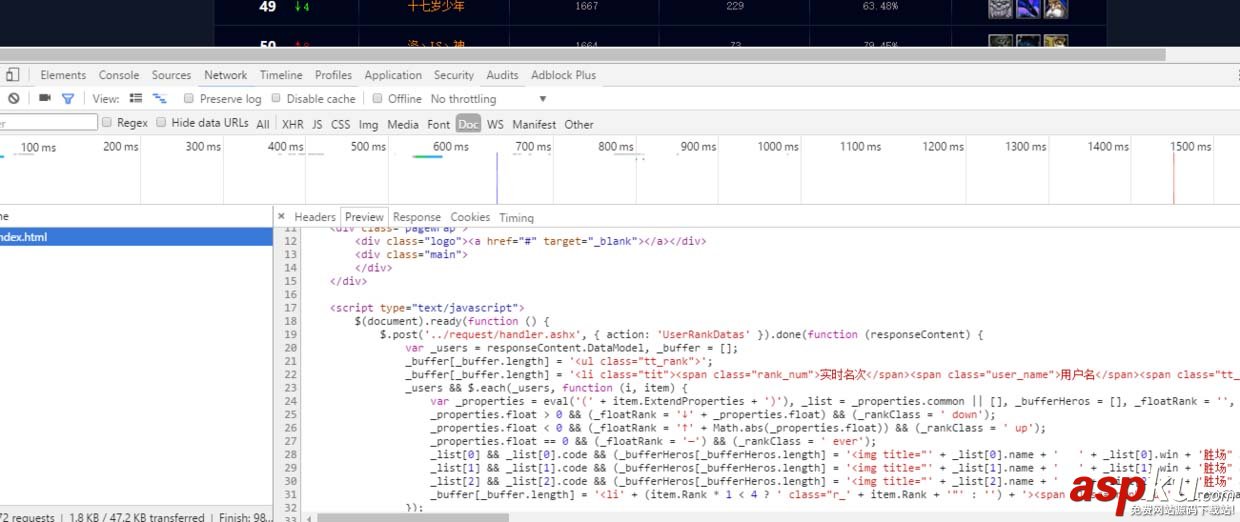Image resolution: width=1240 pixels, height=522 pixels.
Task: Switch to the Security tab
Action: [454, 75]
